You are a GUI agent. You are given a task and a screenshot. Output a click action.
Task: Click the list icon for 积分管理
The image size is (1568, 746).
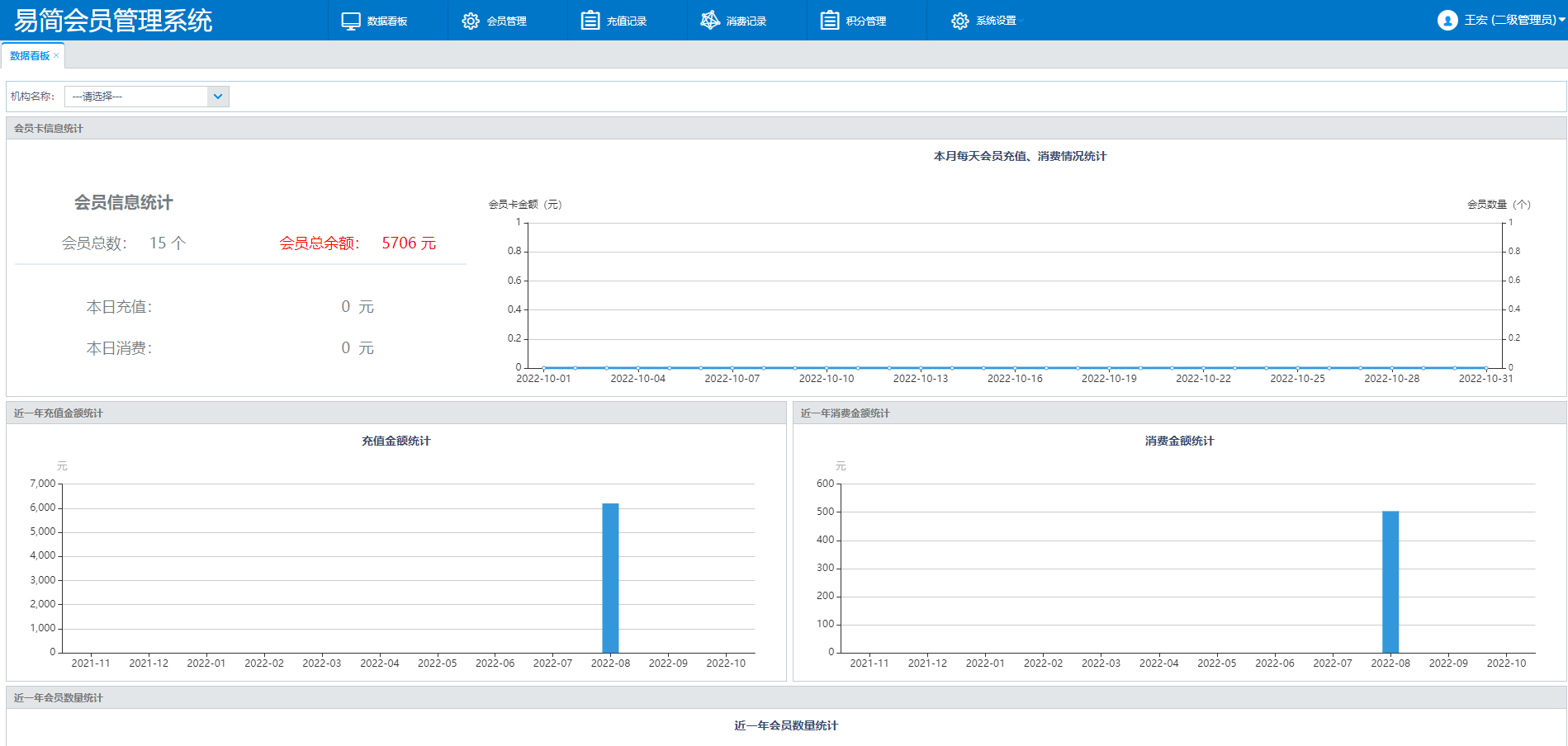point(830,21)
